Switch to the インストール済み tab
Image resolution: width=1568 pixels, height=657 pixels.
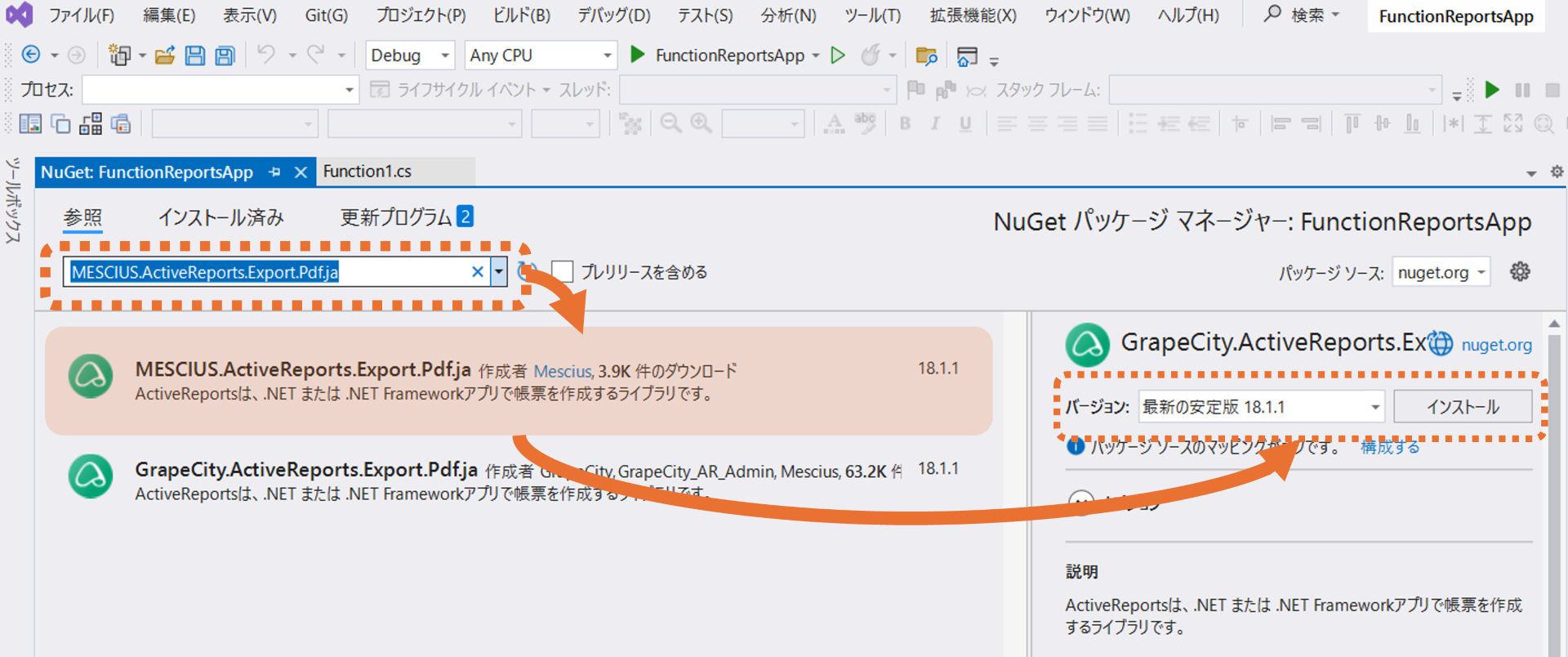click(220, 217)
